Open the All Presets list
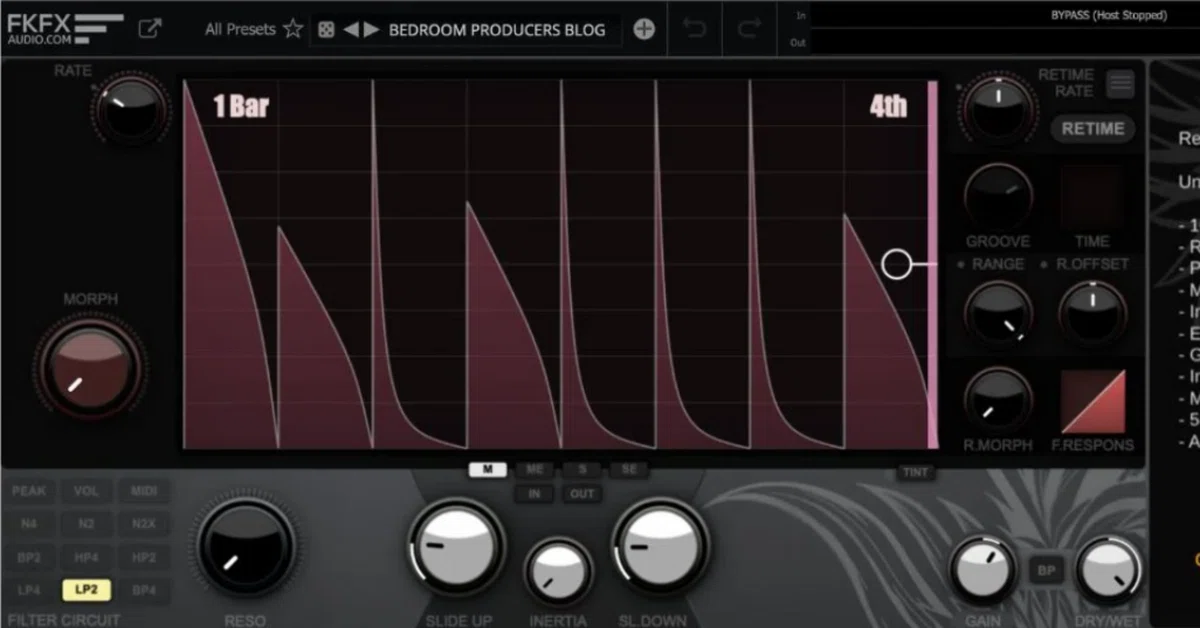This screenshot has width=1200, height=628. click(x=240, y=29)
